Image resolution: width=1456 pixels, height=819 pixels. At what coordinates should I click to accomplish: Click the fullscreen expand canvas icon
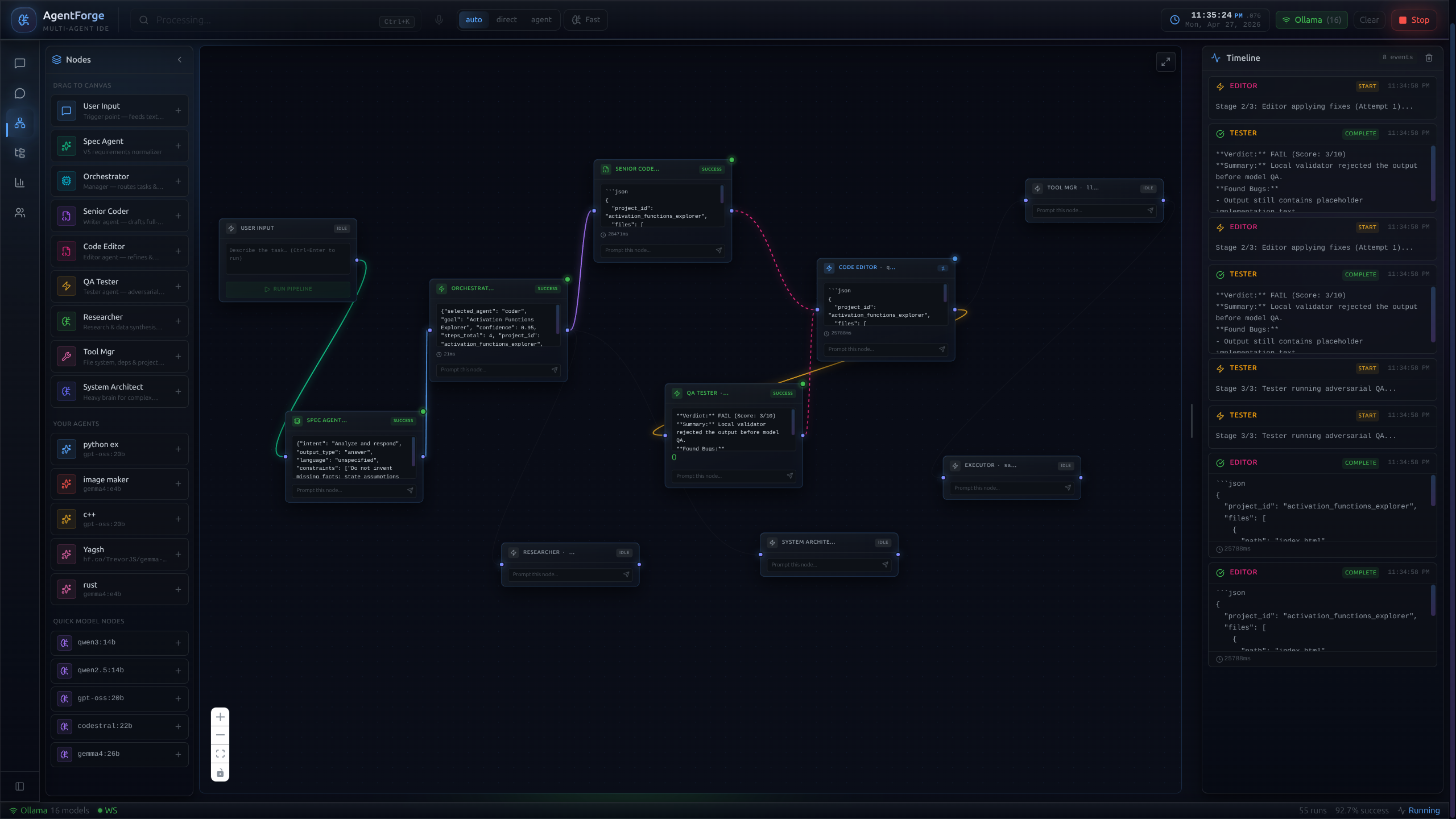click(1165, 62)
